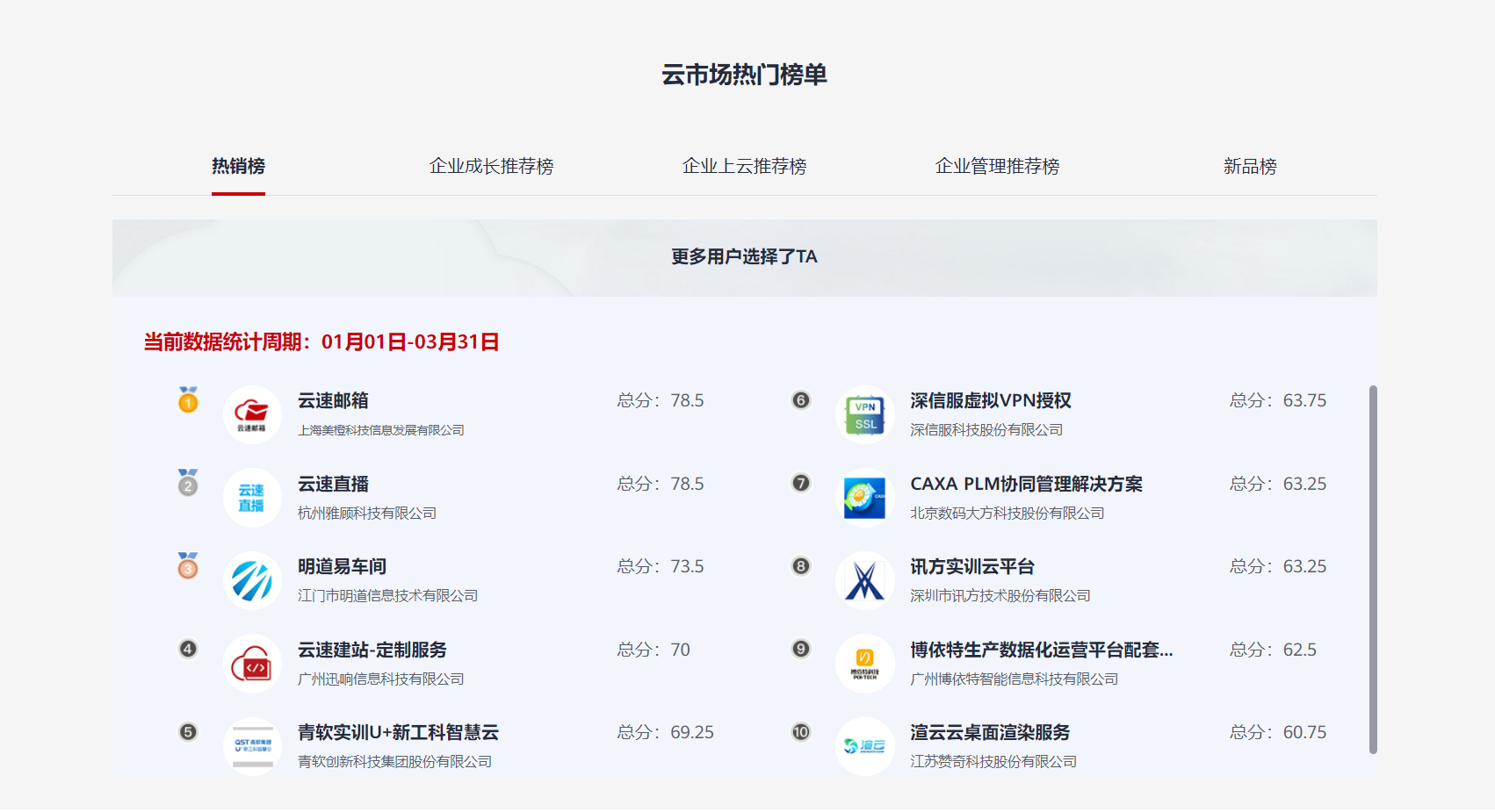1495x812 pixels.
Task: Click the 总分 70 score for 云速建站-定制服务
Action: pyautogui.click(x=654, y=650)
